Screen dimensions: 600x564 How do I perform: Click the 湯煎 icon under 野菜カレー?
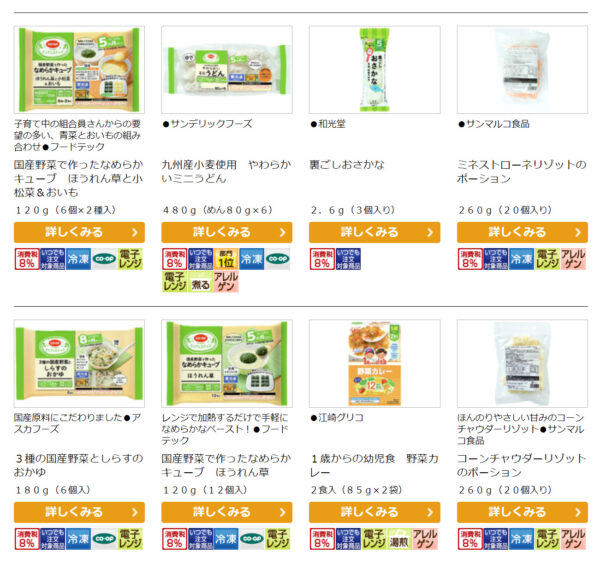[x=399, y=539]
